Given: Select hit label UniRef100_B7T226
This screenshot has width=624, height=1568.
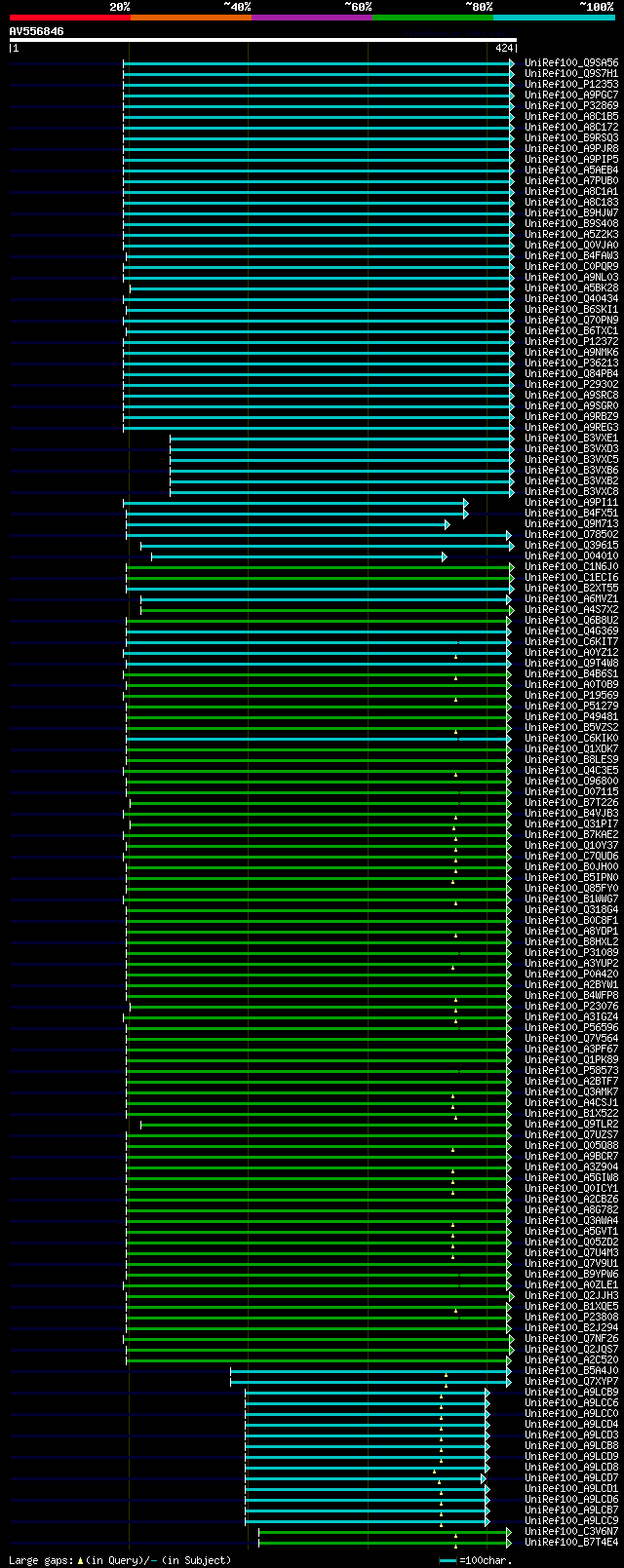Looking at the screenshot, I should point(571,803).
